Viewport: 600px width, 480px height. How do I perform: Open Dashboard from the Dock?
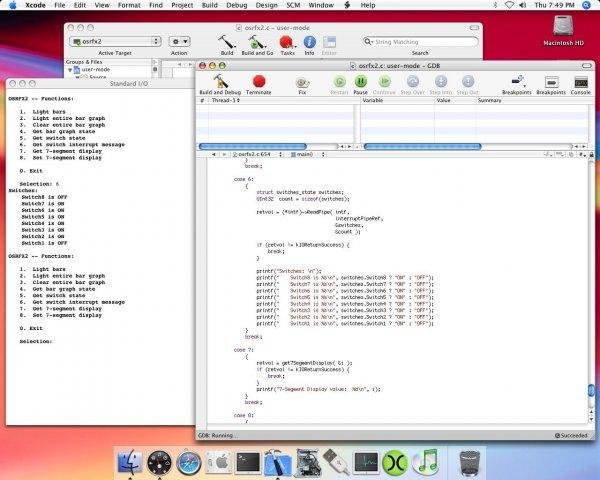tap(159, 462)
